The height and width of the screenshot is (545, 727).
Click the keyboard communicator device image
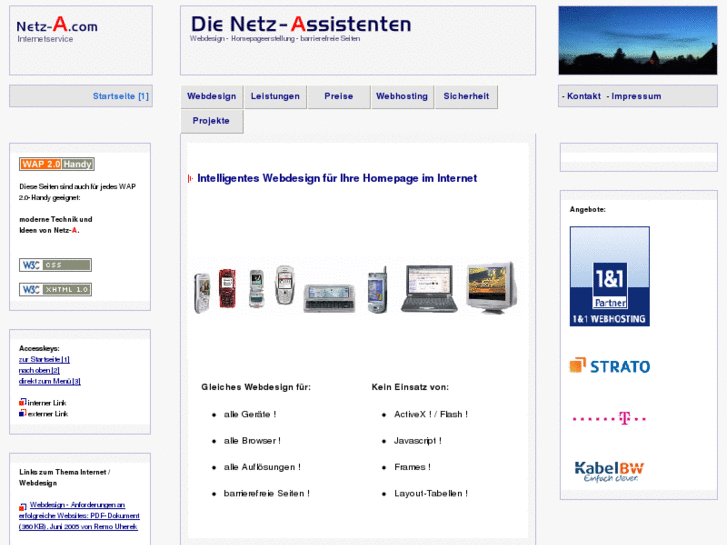pyautogui.click(x=329, y=298)
